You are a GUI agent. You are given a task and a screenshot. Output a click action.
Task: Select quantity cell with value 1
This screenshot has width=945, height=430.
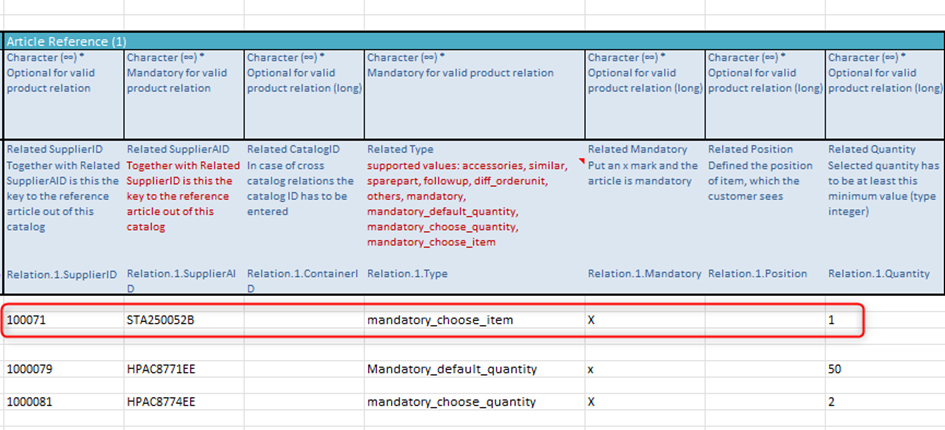pyautogui.click(x=832, y=321)
